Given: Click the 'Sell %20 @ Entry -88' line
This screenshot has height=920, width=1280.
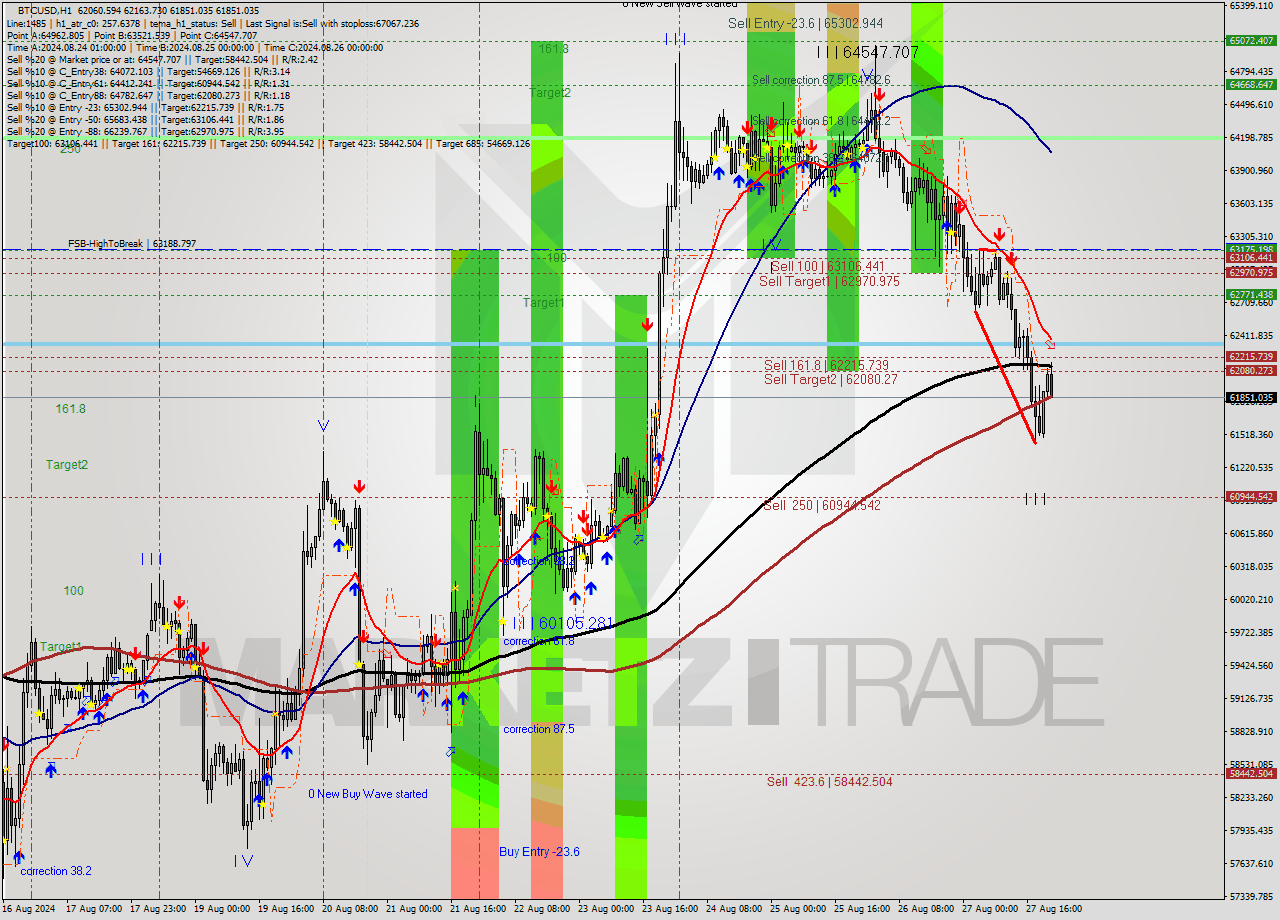Looking at the screenshot, I should tap(145, 131).
